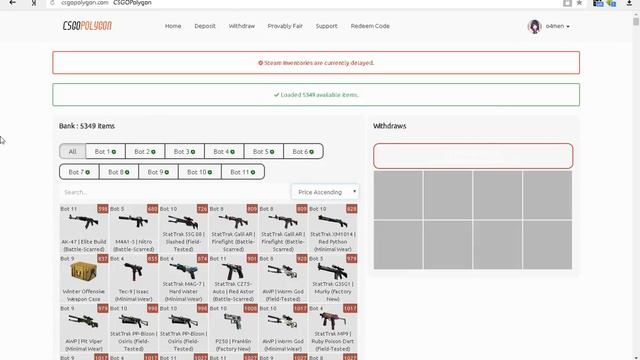The height and width of the screenshot is (360, 640).
Task: Select the StatTrak G3SG1 Murky item
Action: tap(333, 278)
